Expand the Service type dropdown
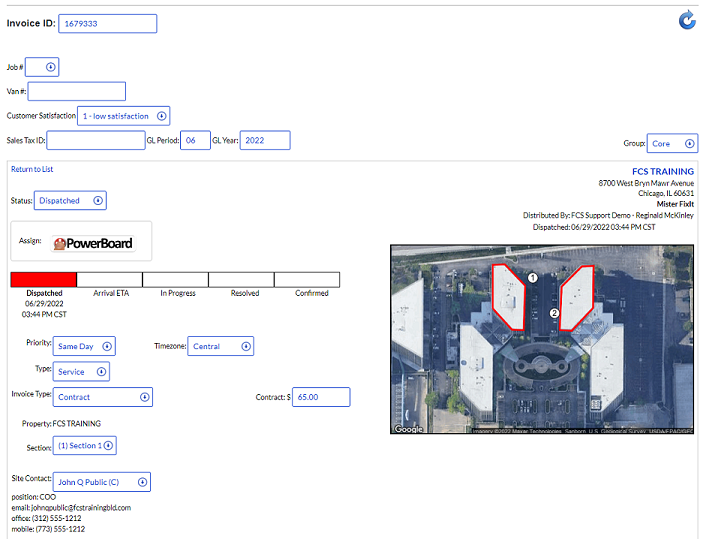This screenshot has height=539, width=706. click(x=81, y=372)
